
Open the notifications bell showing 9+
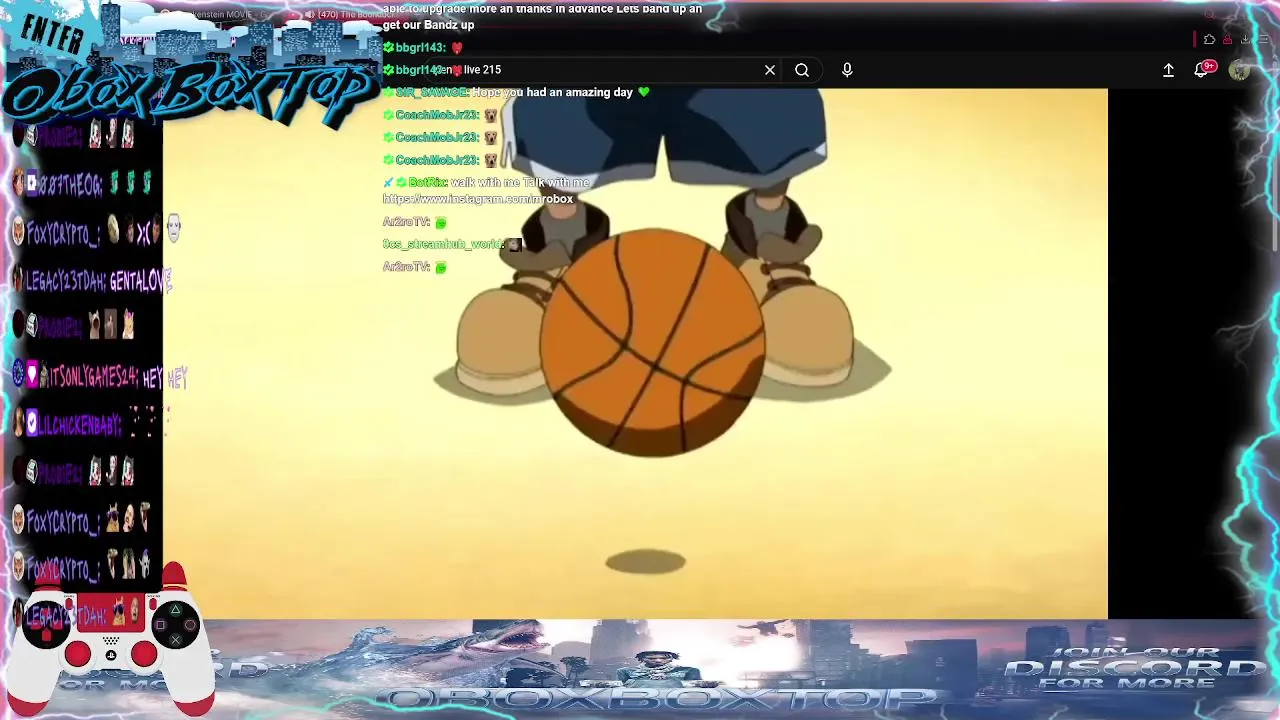1203,69
